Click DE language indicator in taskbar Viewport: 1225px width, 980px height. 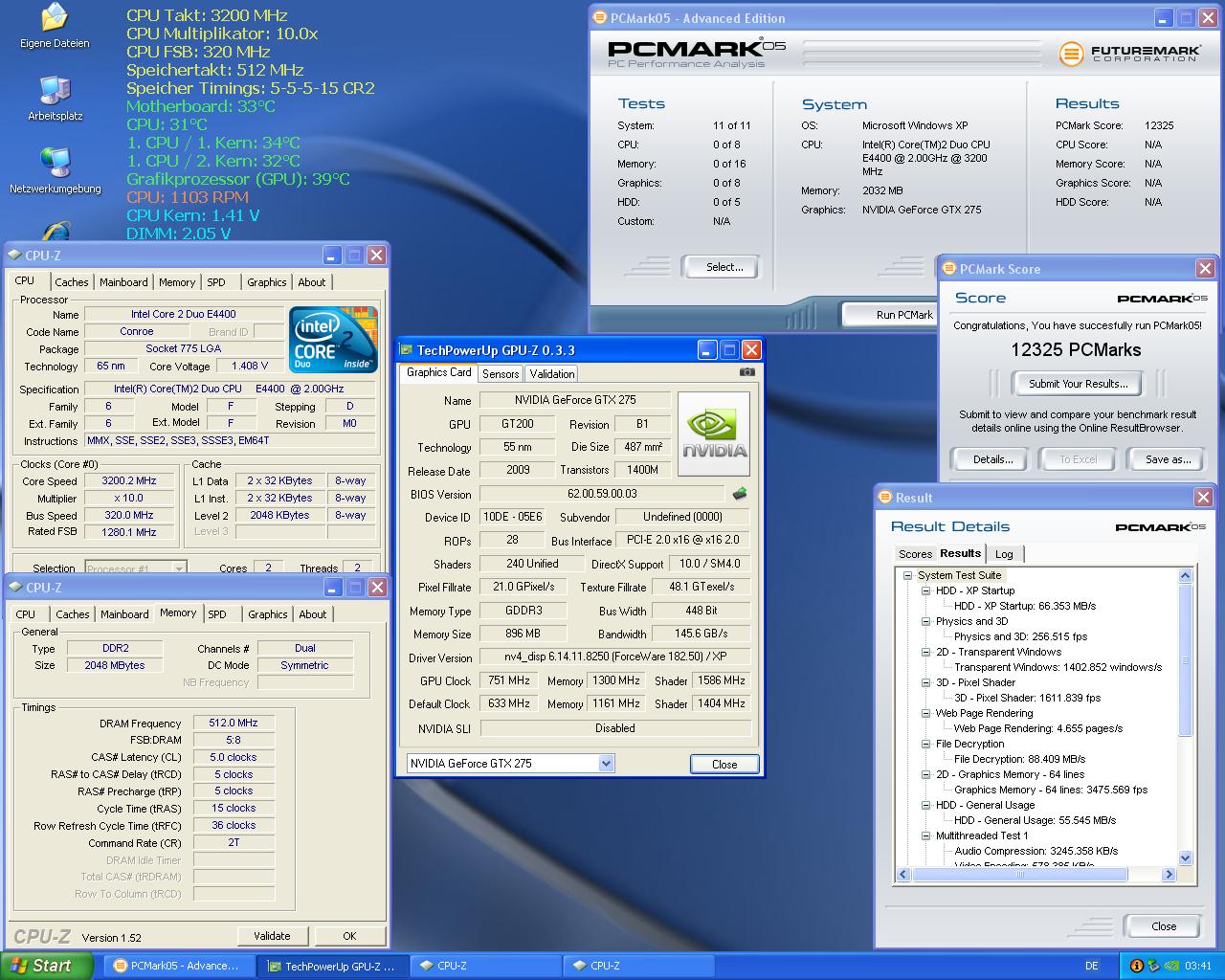(1092, 966)
